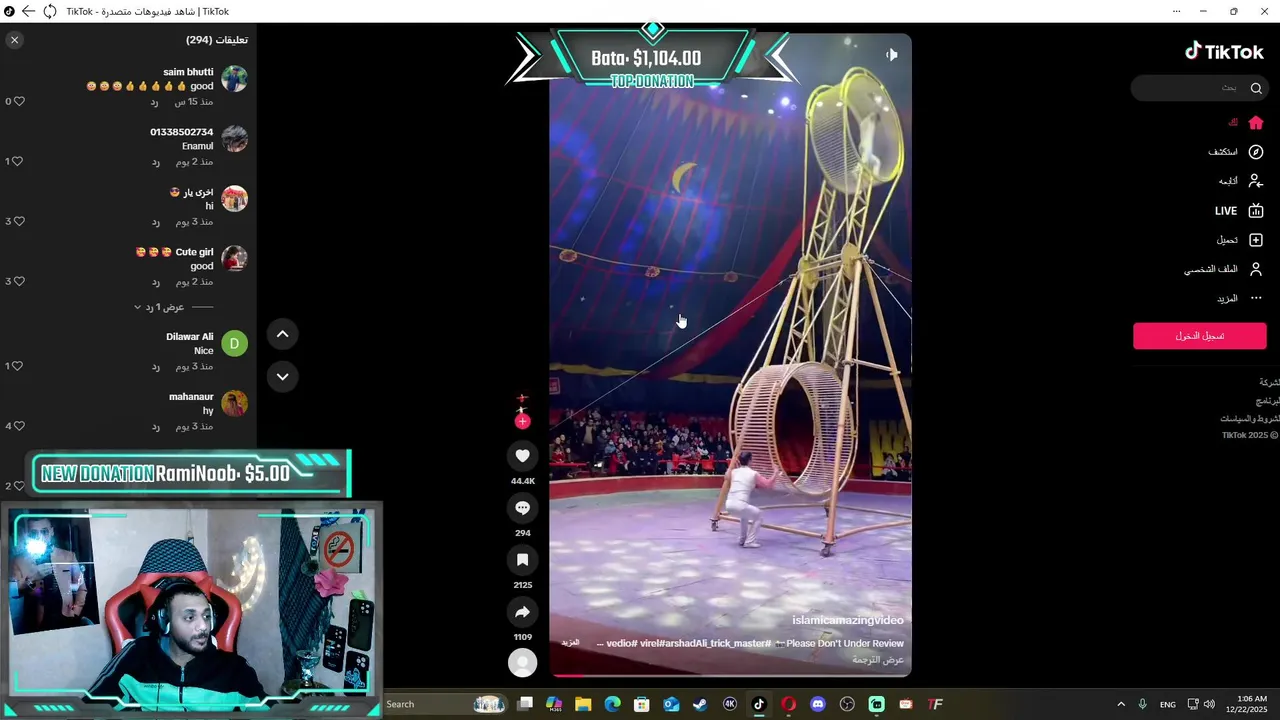Open the volume icon in system tray
This screenshot has width=1280, height=720.
[x=1209, y=704]
